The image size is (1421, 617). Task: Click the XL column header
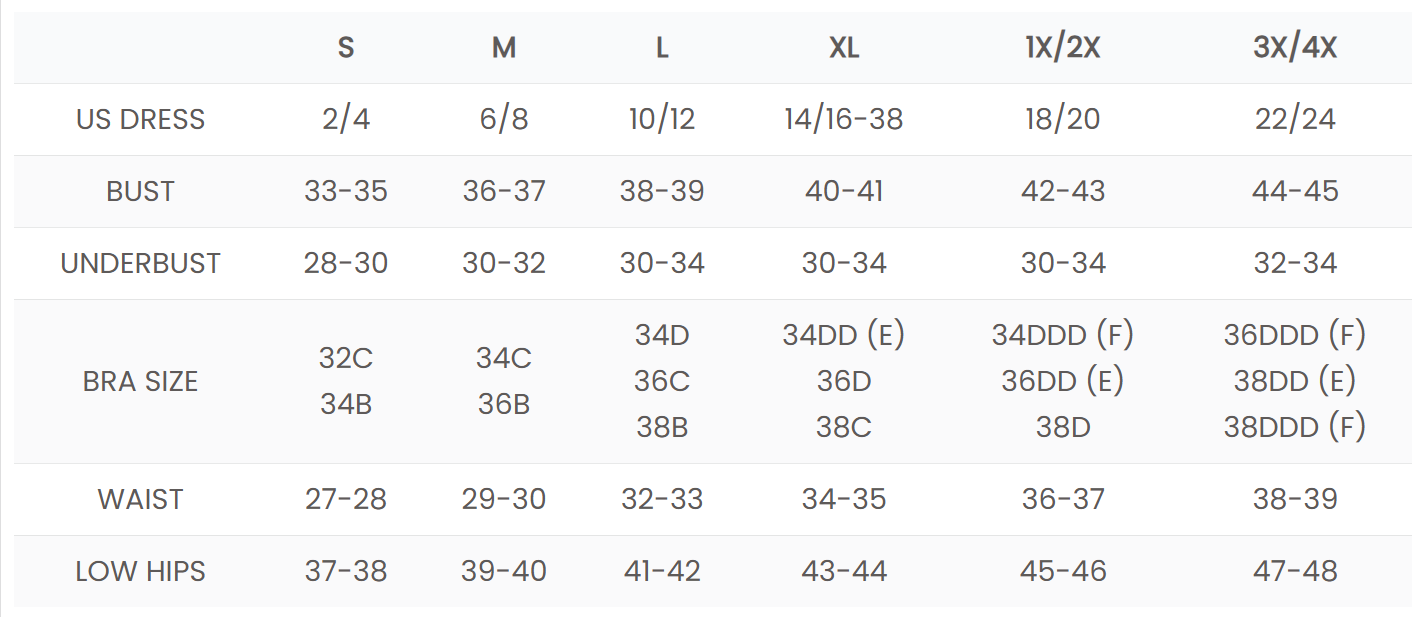pyautogui.click(x=844, y=48)
